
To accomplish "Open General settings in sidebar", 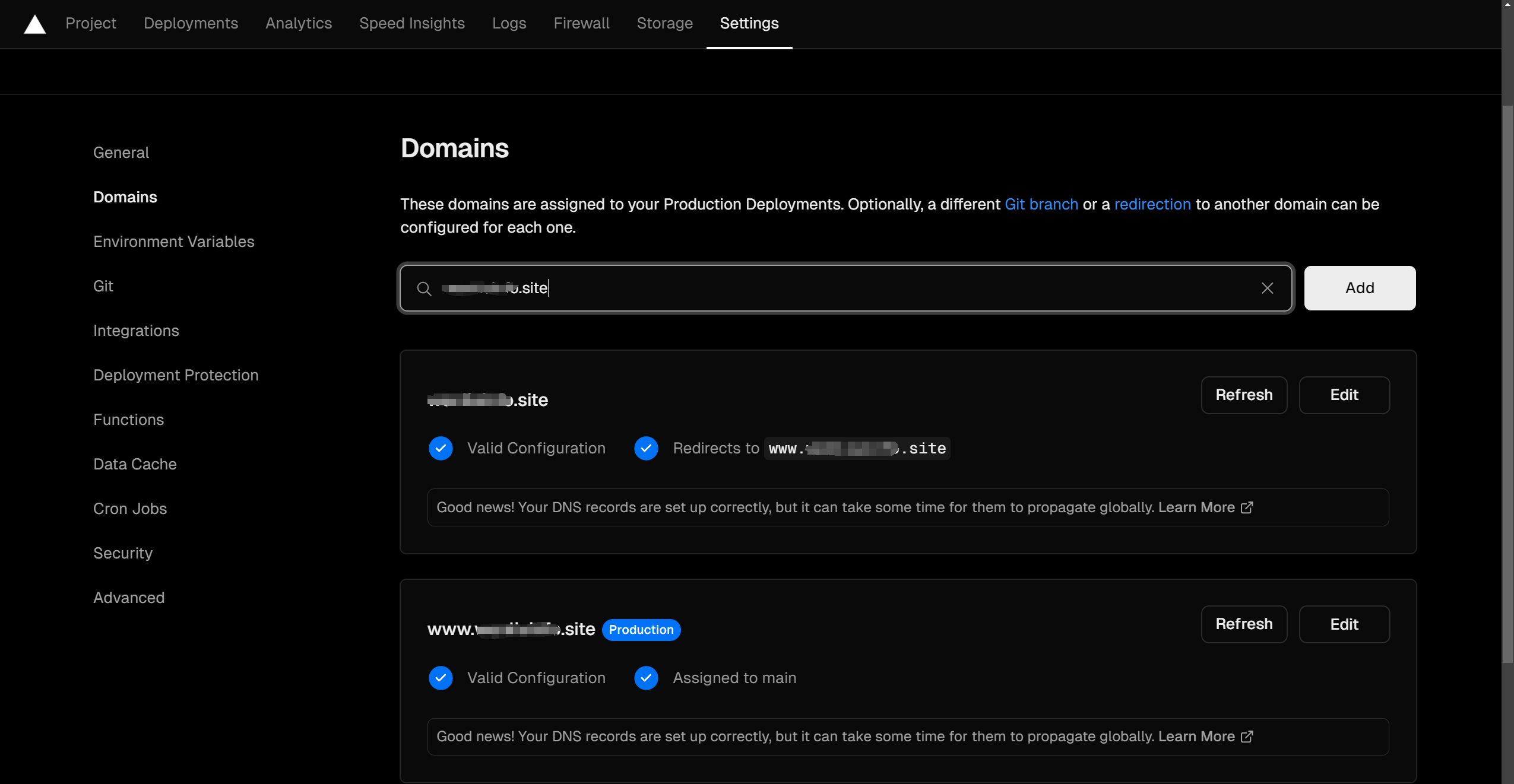I will (x=121, y=153).
